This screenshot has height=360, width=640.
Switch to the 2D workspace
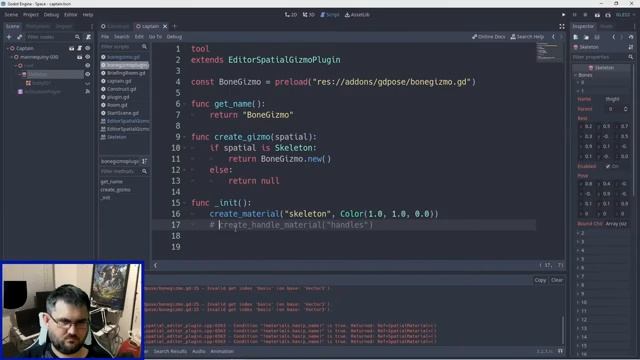(x=291, y=15)
